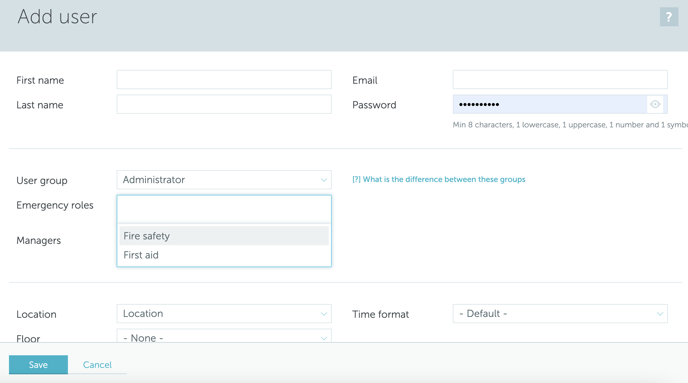The image size is (688, 383).
Task: Click the Last name input field
Action: tap(224, 104)
